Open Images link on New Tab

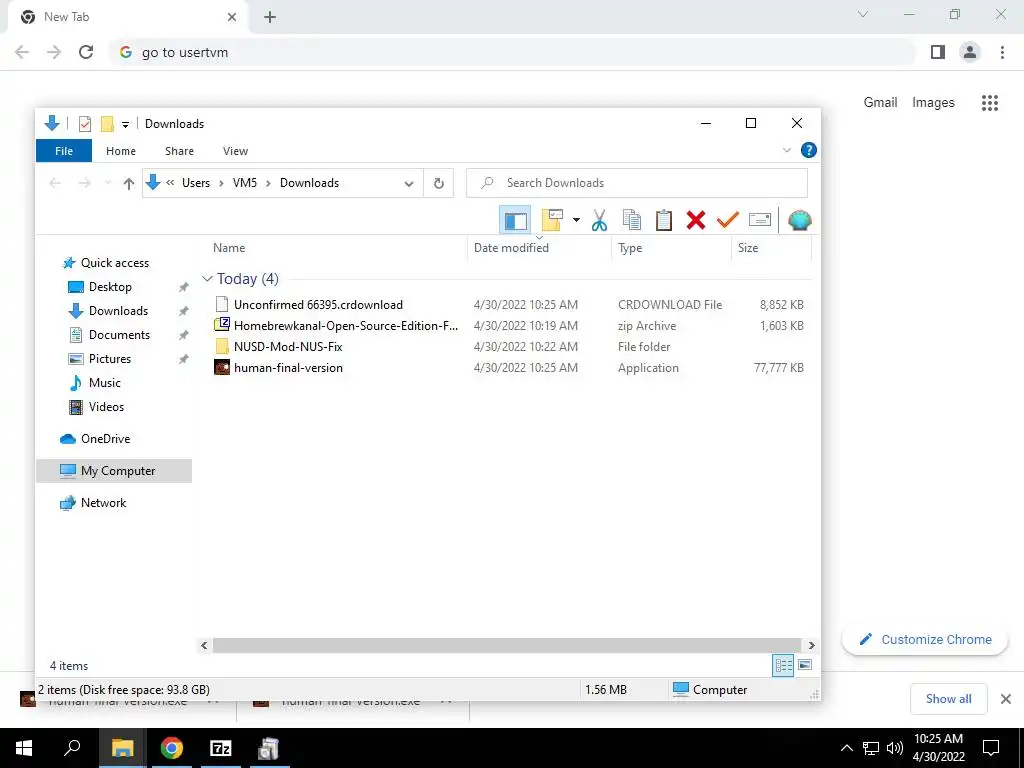pyautogui.click(x=933, y=103)
